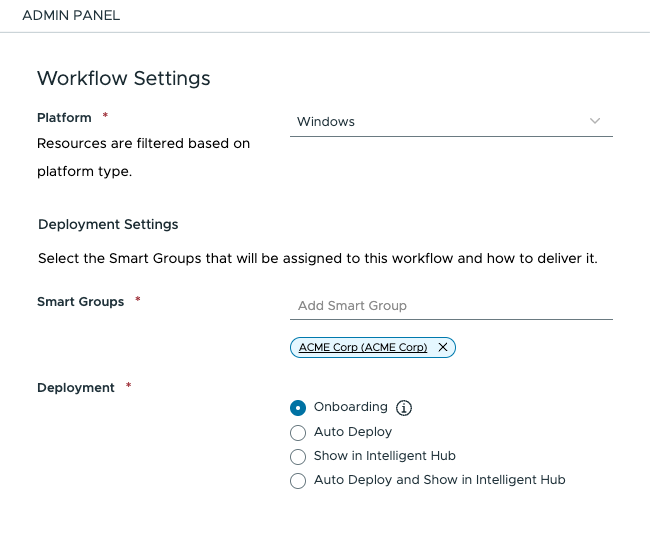Click the Workflow Settings heading

point(123,78)
